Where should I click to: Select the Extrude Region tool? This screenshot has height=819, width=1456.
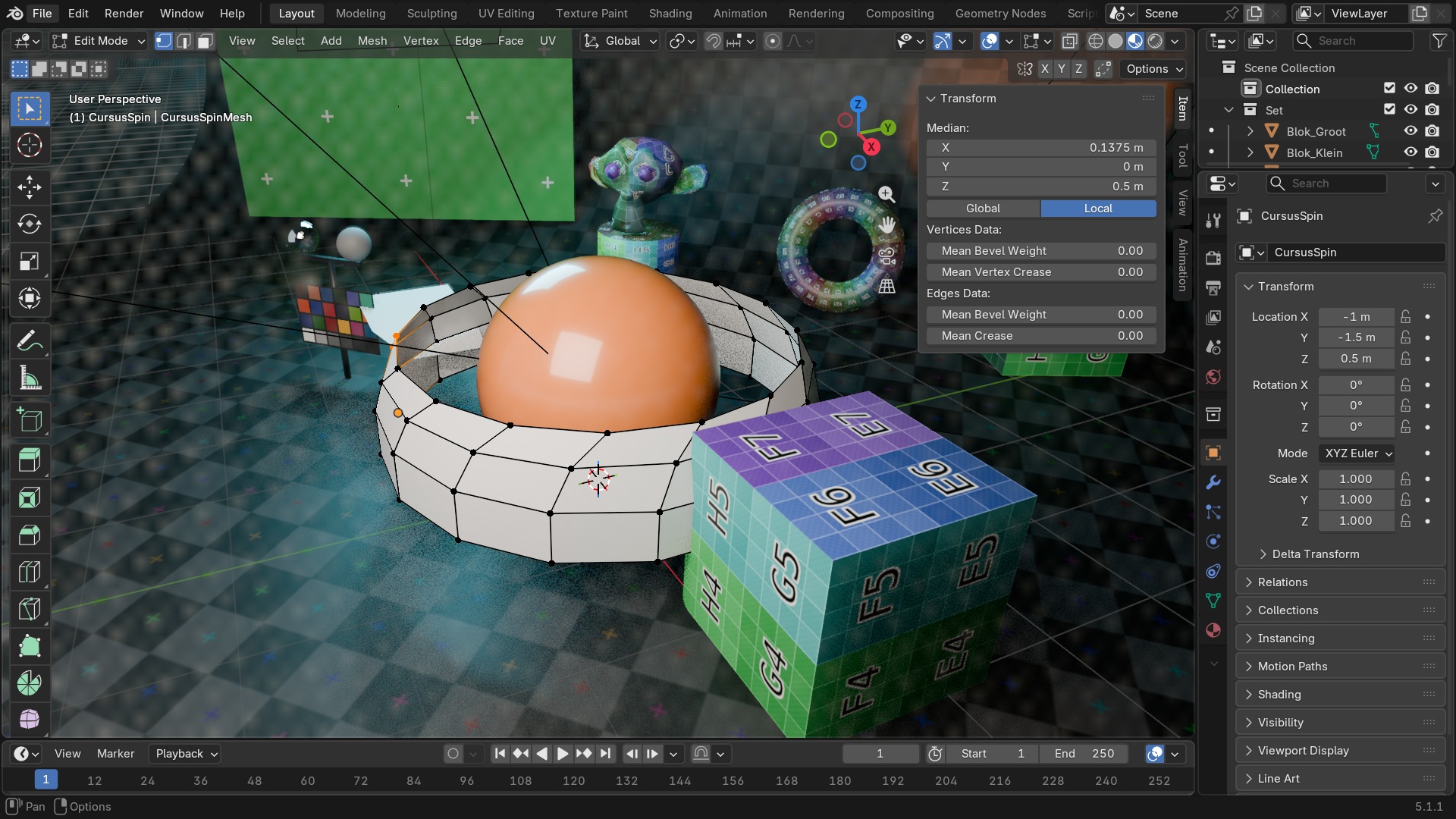pos(30,460)
